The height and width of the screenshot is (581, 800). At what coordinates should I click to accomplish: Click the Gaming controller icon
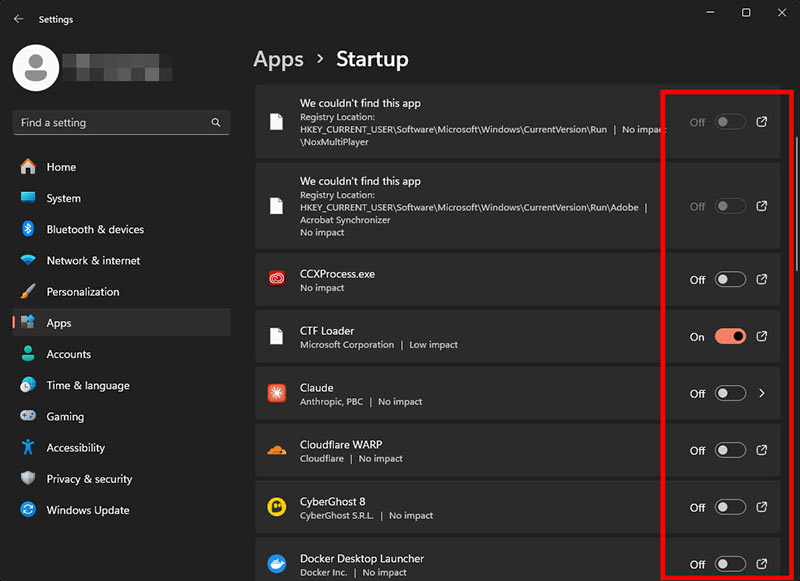click(28, 416)
